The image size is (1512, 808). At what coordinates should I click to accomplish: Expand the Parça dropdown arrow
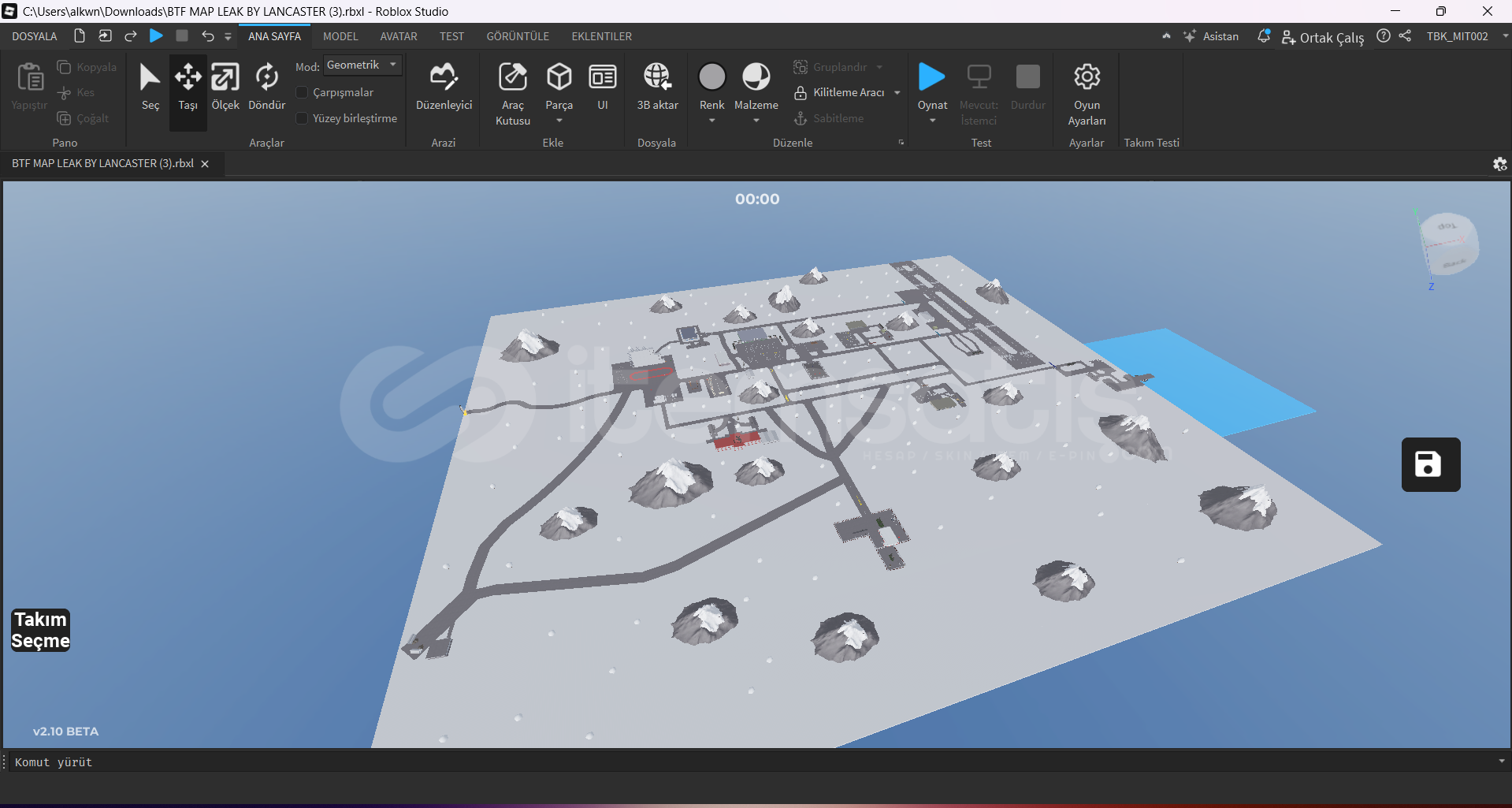pyautogui.click(x=559, y=121)
